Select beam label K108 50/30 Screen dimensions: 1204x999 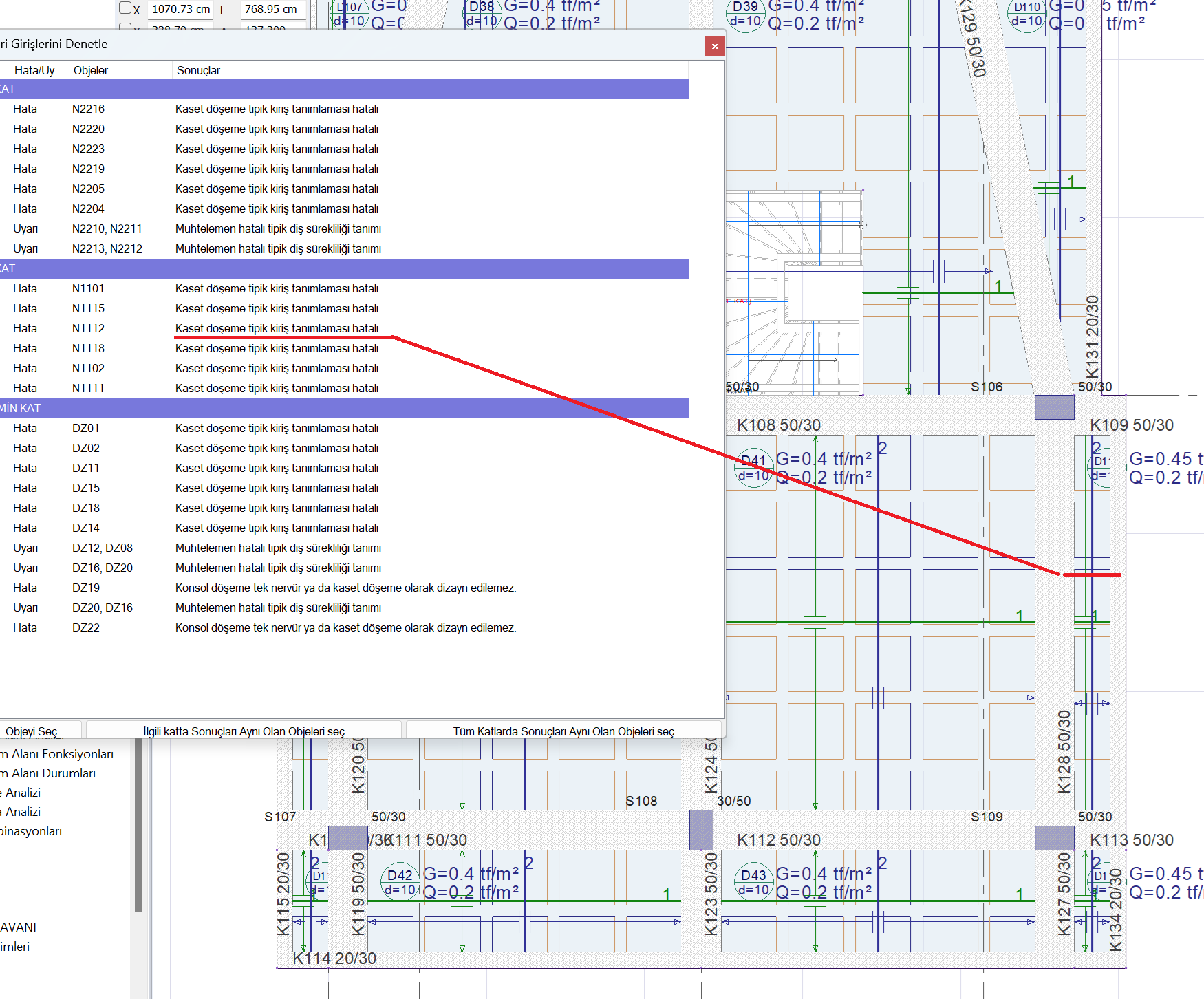point(779,425)
